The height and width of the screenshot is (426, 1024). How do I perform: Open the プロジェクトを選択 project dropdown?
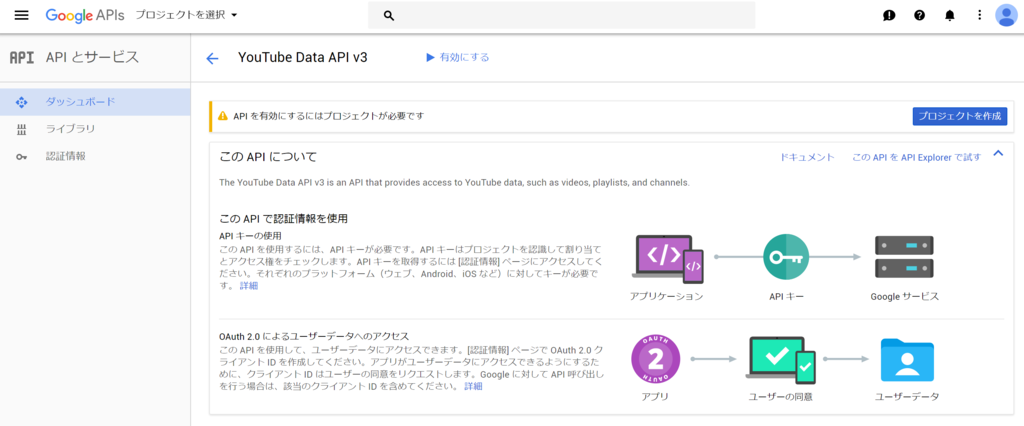click(x=186, y=15)
